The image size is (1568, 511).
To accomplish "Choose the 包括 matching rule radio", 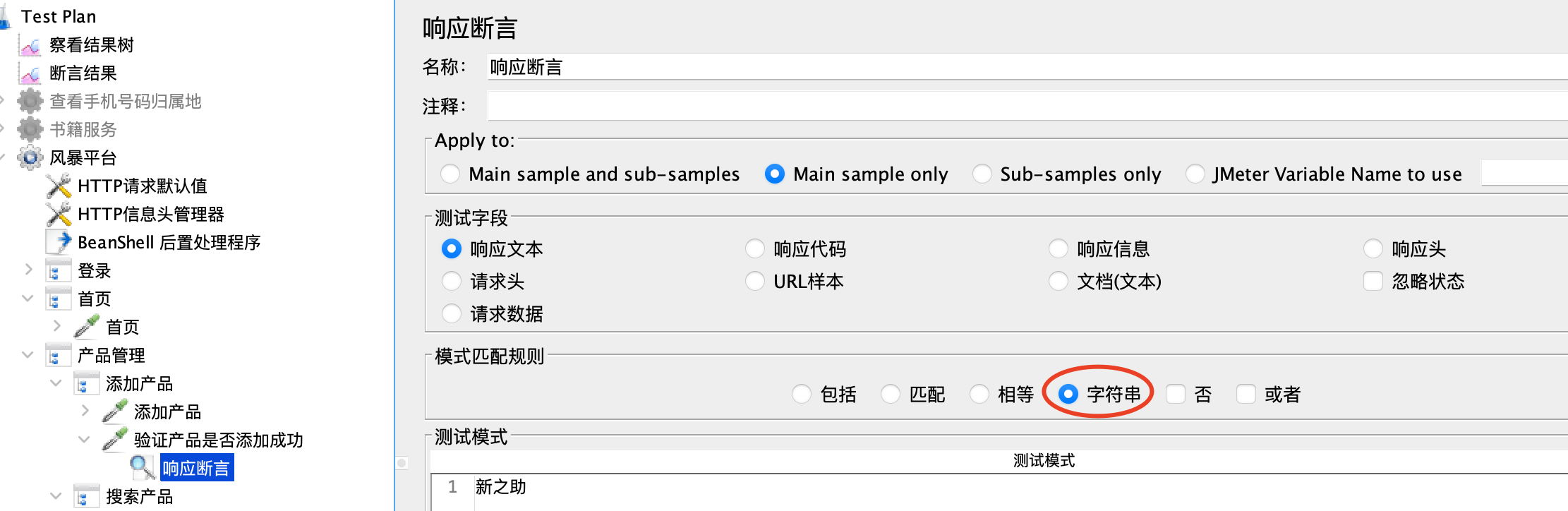I will (x=802, y=394).
